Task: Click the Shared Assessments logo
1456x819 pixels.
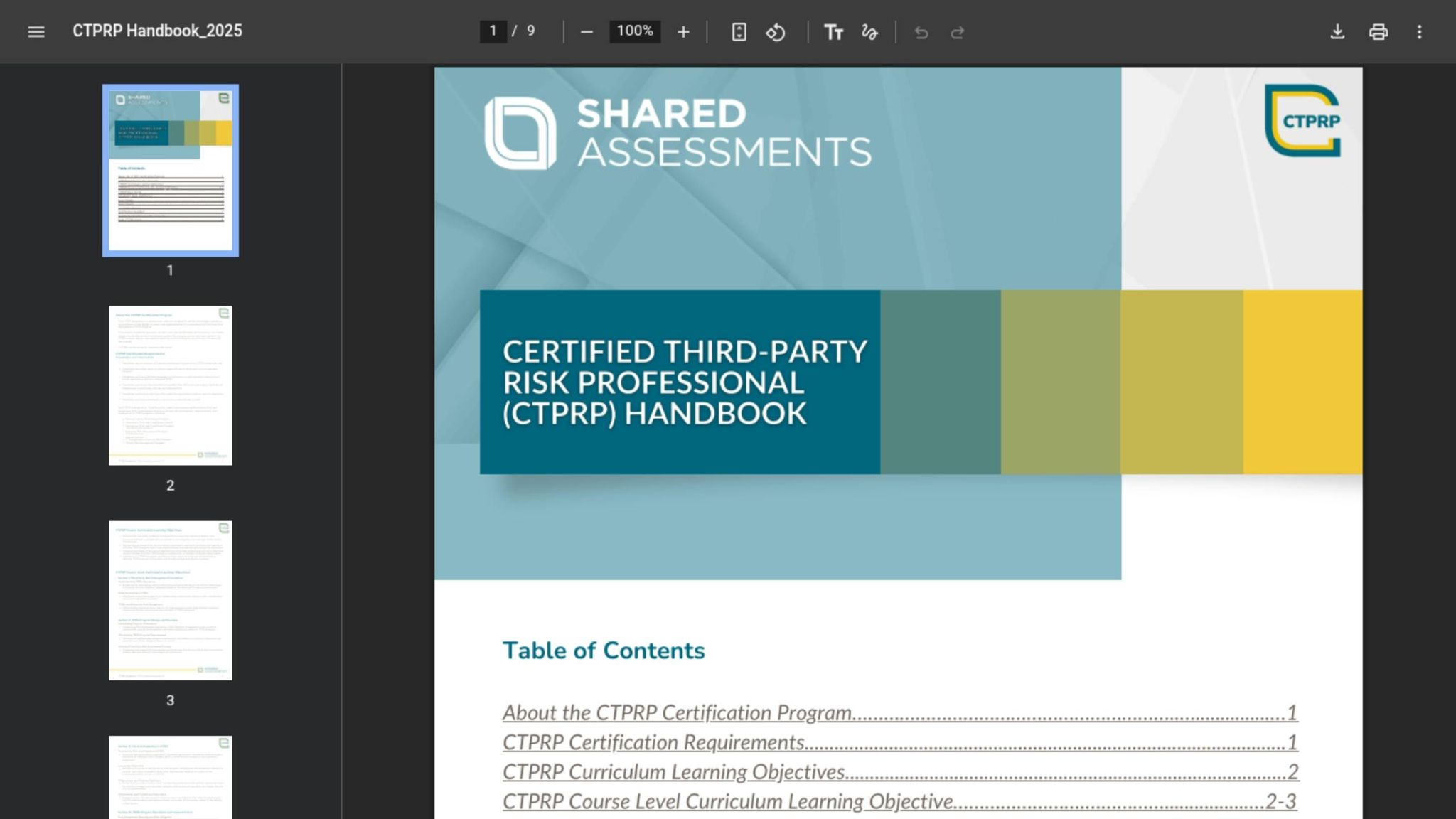Action: (678, 133)
